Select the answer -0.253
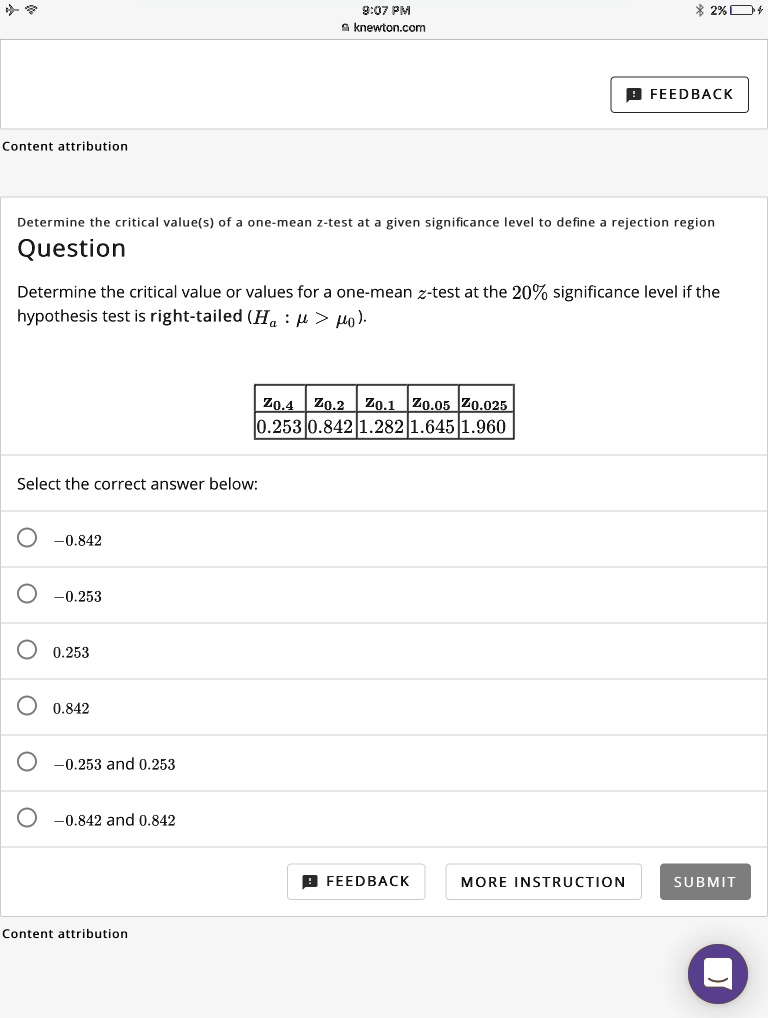The width and height of the screenshot is (768, 1018). [27, 593]
